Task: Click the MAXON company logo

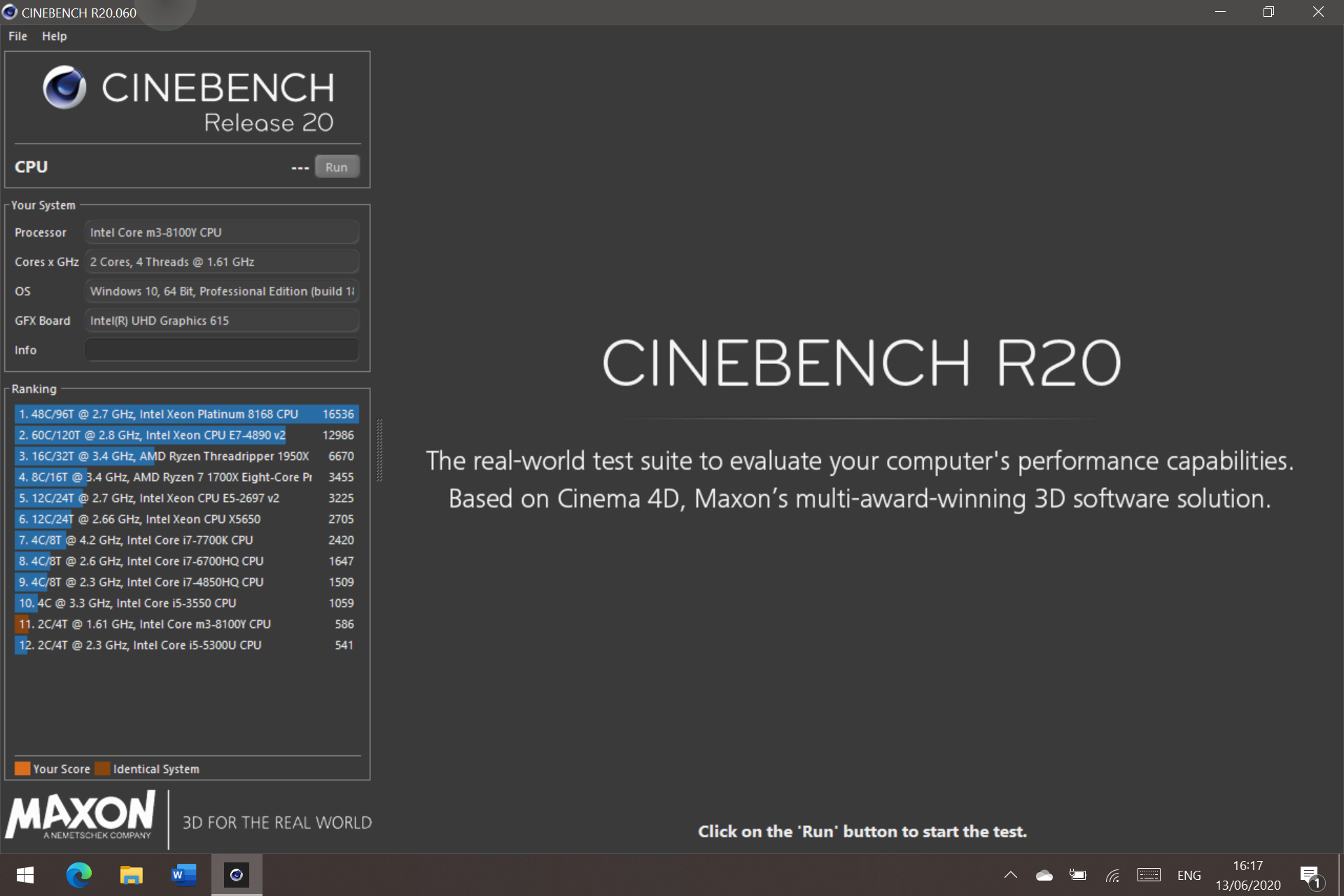Action: pos(80,815)
